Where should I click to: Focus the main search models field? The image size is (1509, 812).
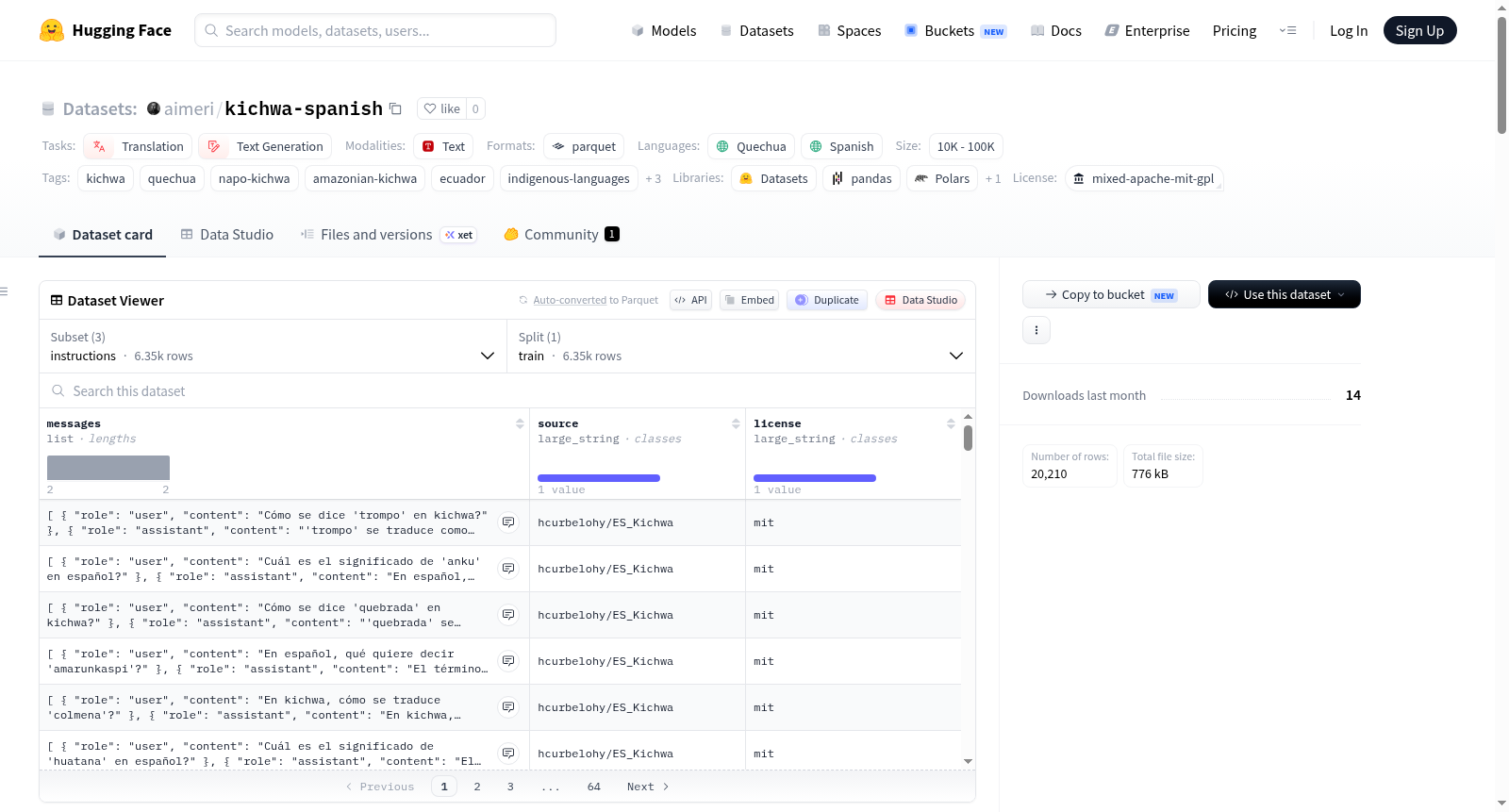[x=375, y=30]
